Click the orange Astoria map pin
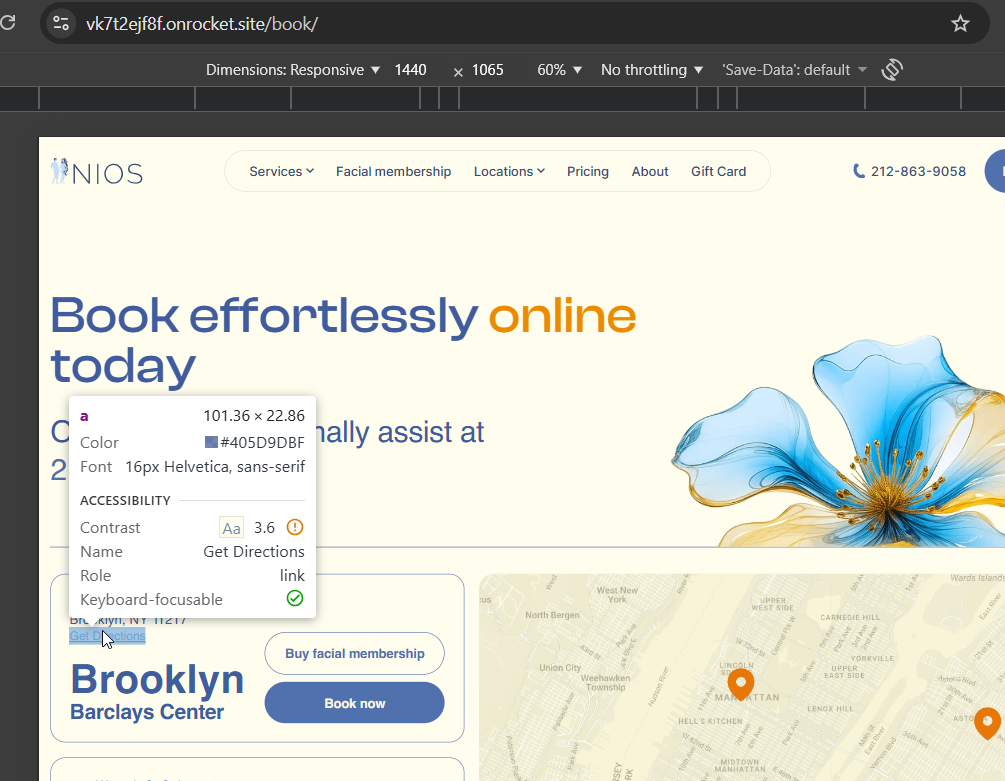 [x=988, y=723]
